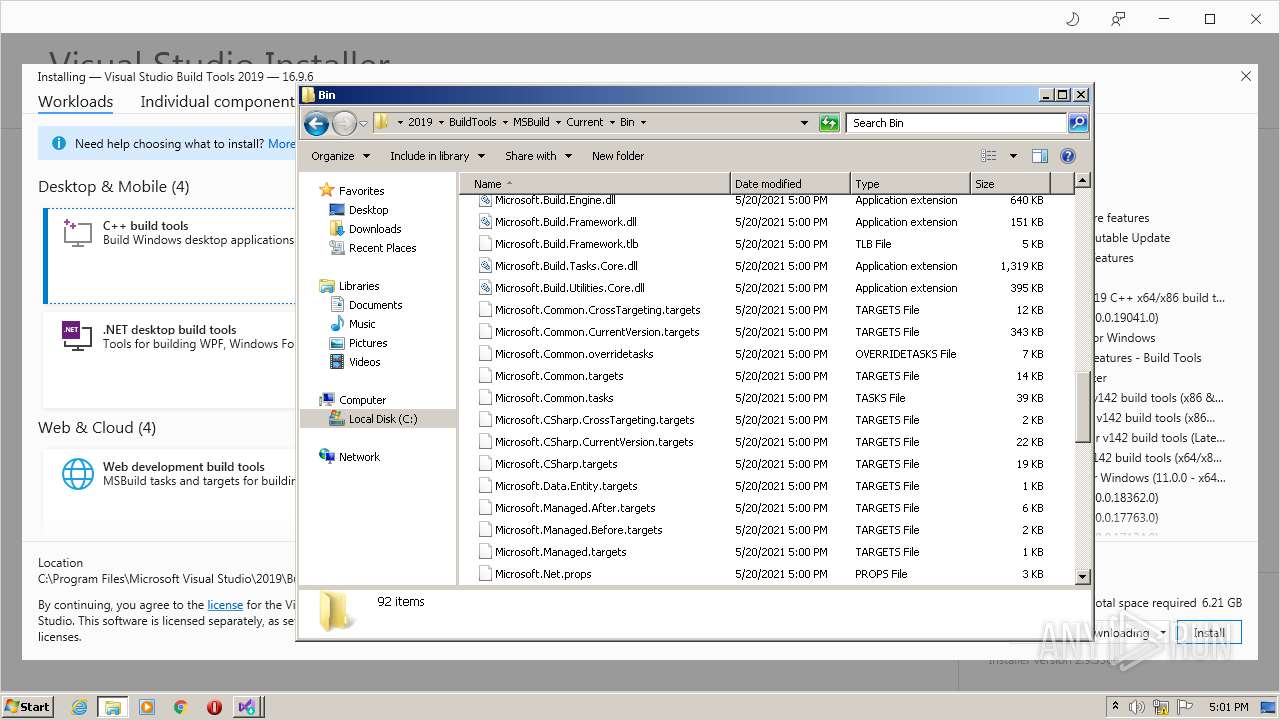Open Downloads in navigation pane
The height and width of the screenshot is (720, 1280).
375,229
